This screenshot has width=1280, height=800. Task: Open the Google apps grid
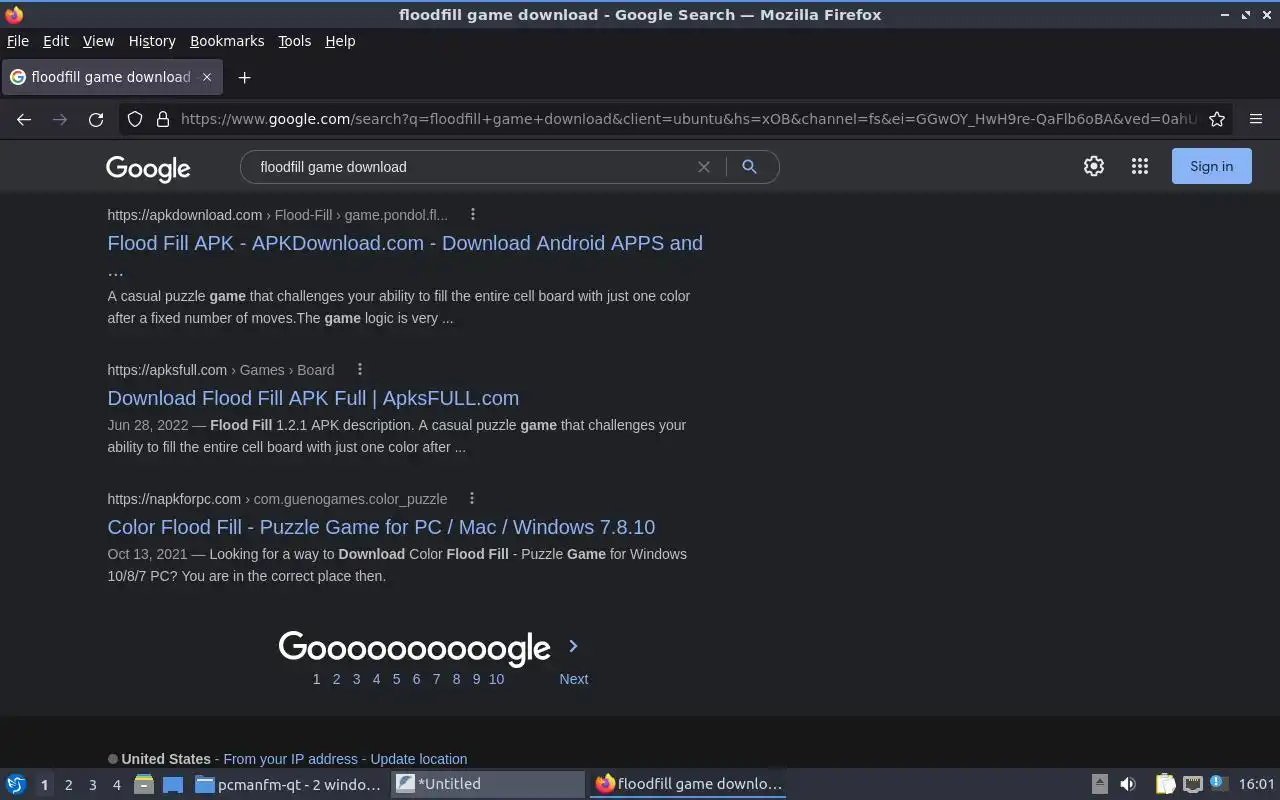tap(1140, 167)
